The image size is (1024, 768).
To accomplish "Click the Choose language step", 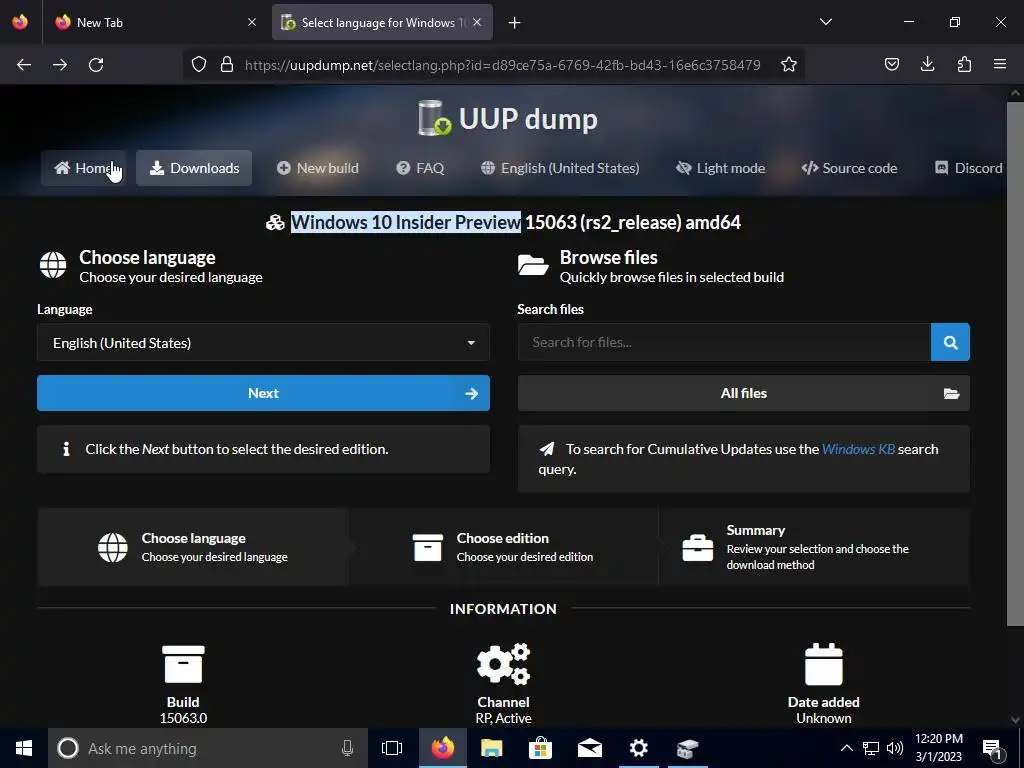I will click(x=193, y=547).
